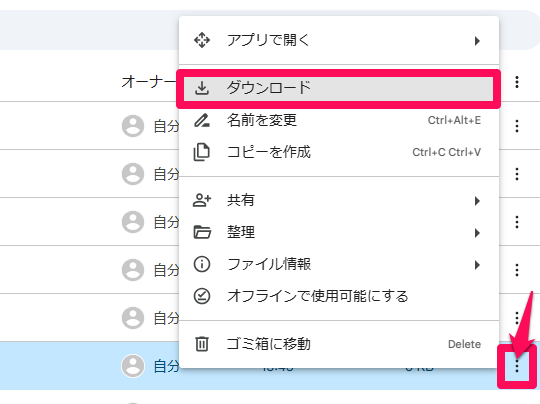Image resolution: width=540 pixels, height=404 pixels.
Task: Select ダウンロード in the context menu
Action: click(x=339, y=89)
